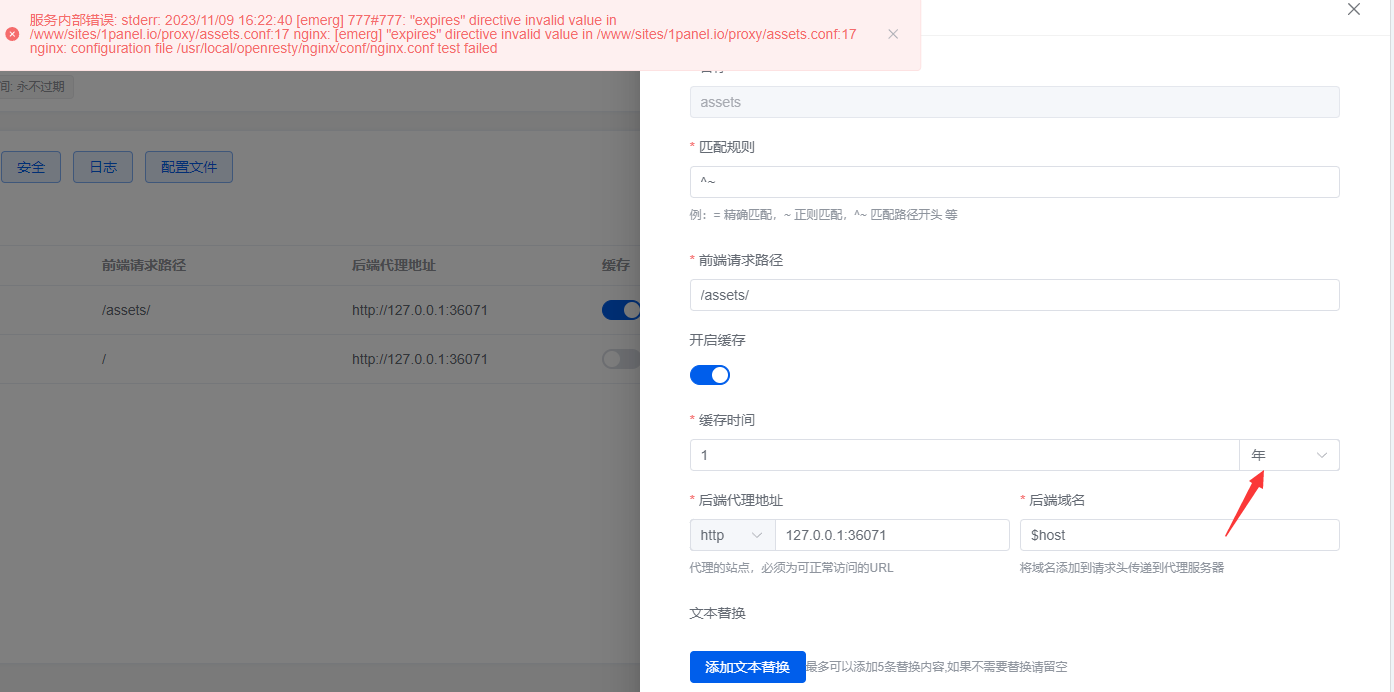The image size is (1394, 692).
Task: Dismiss the nginx error notification
Action: click(893, 33)
